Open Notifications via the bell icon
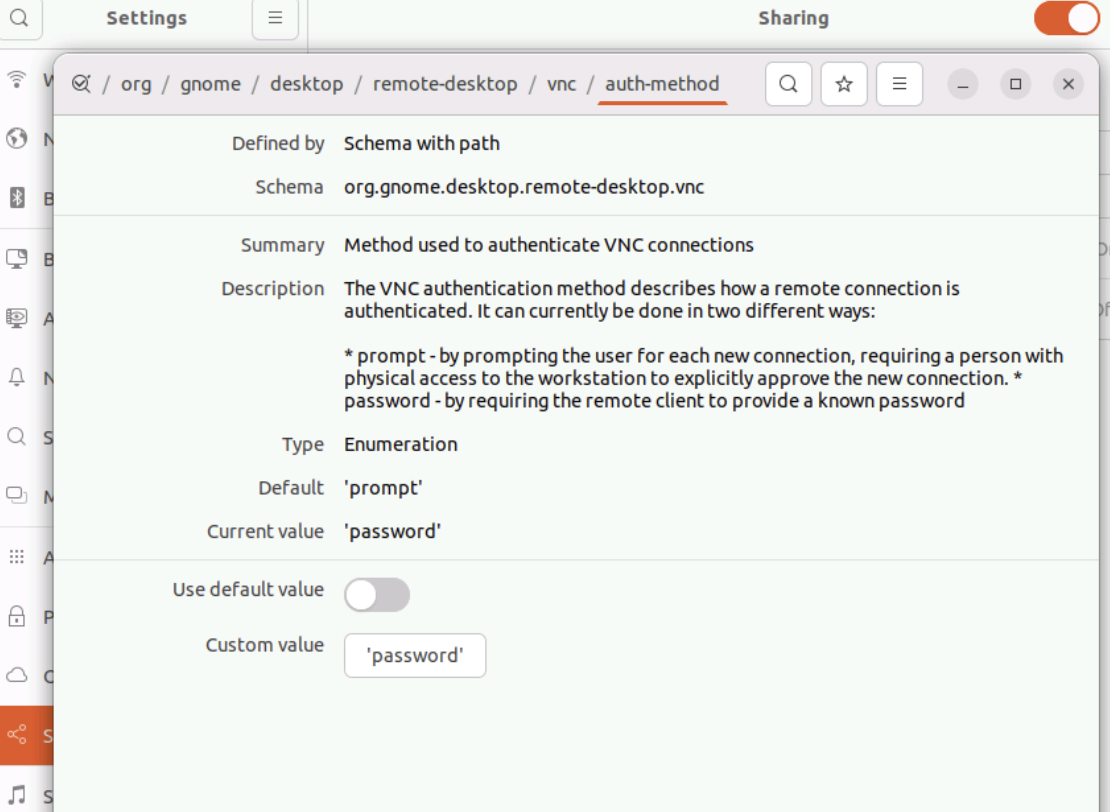This screenshot has width=1110, height=812. 17,377
